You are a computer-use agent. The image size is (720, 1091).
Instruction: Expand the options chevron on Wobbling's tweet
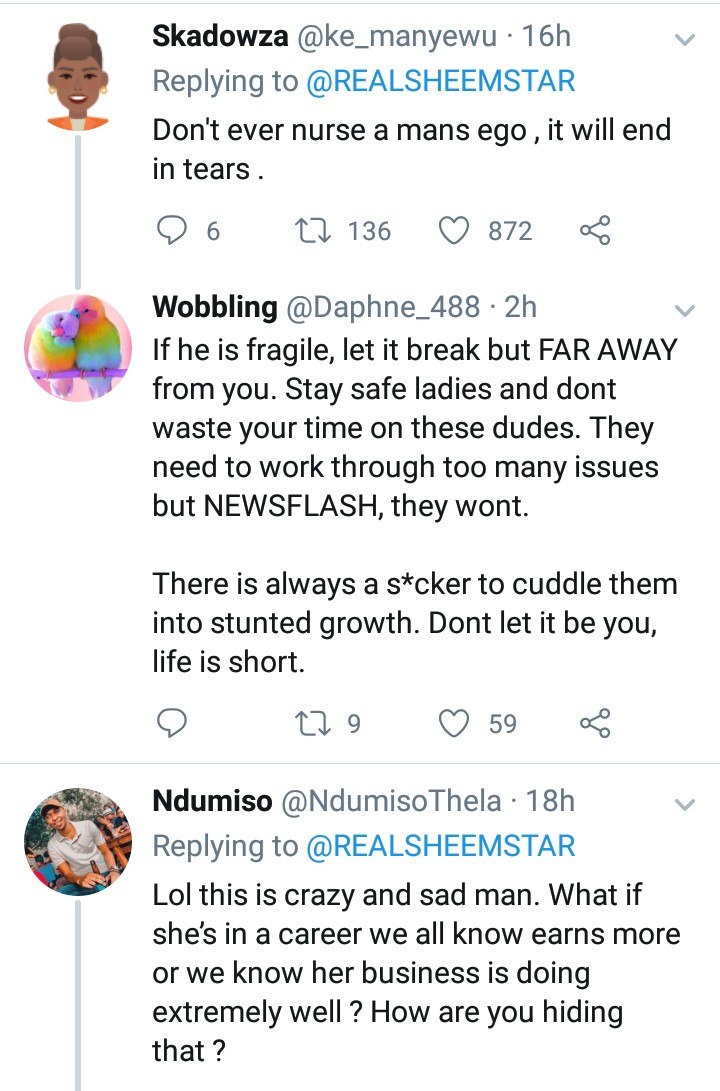[x=685, y=310]
